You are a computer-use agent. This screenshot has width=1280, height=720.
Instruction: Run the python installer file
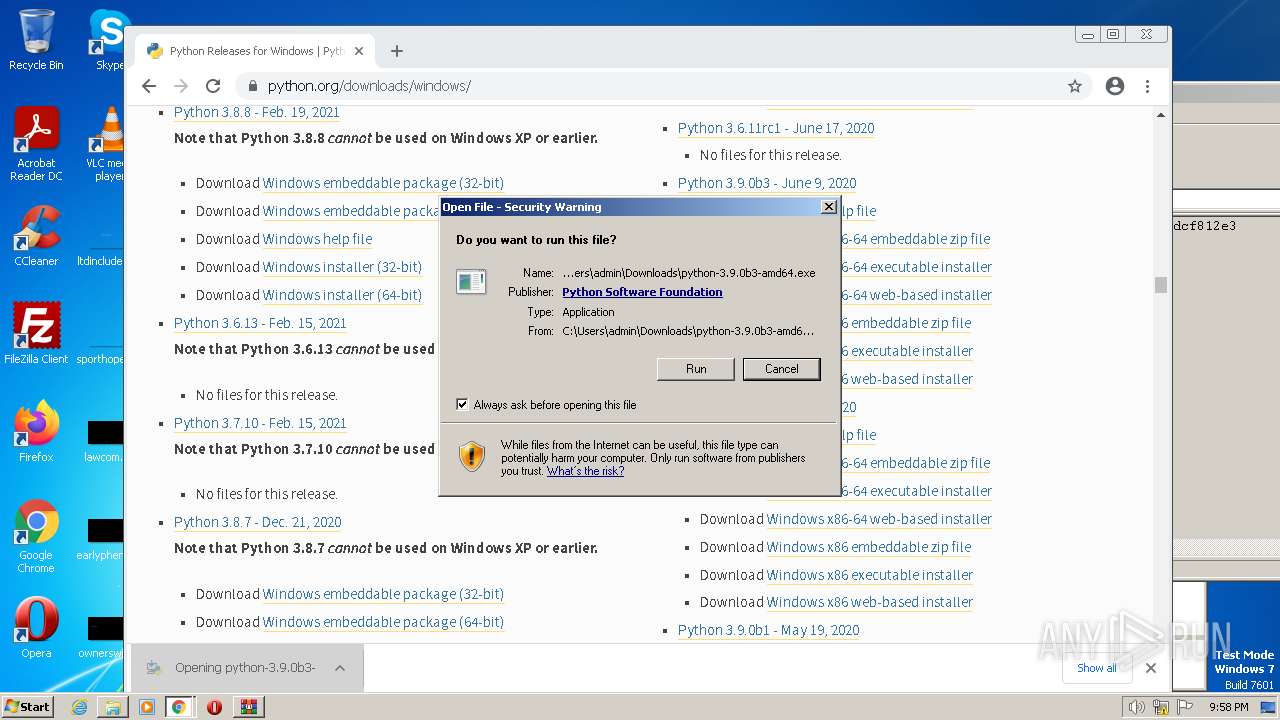click(x=696, y=369)
